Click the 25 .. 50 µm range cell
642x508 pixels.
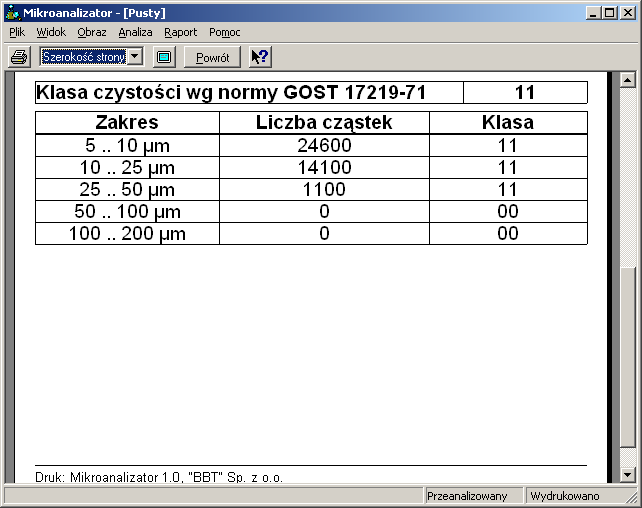[127, 190]
